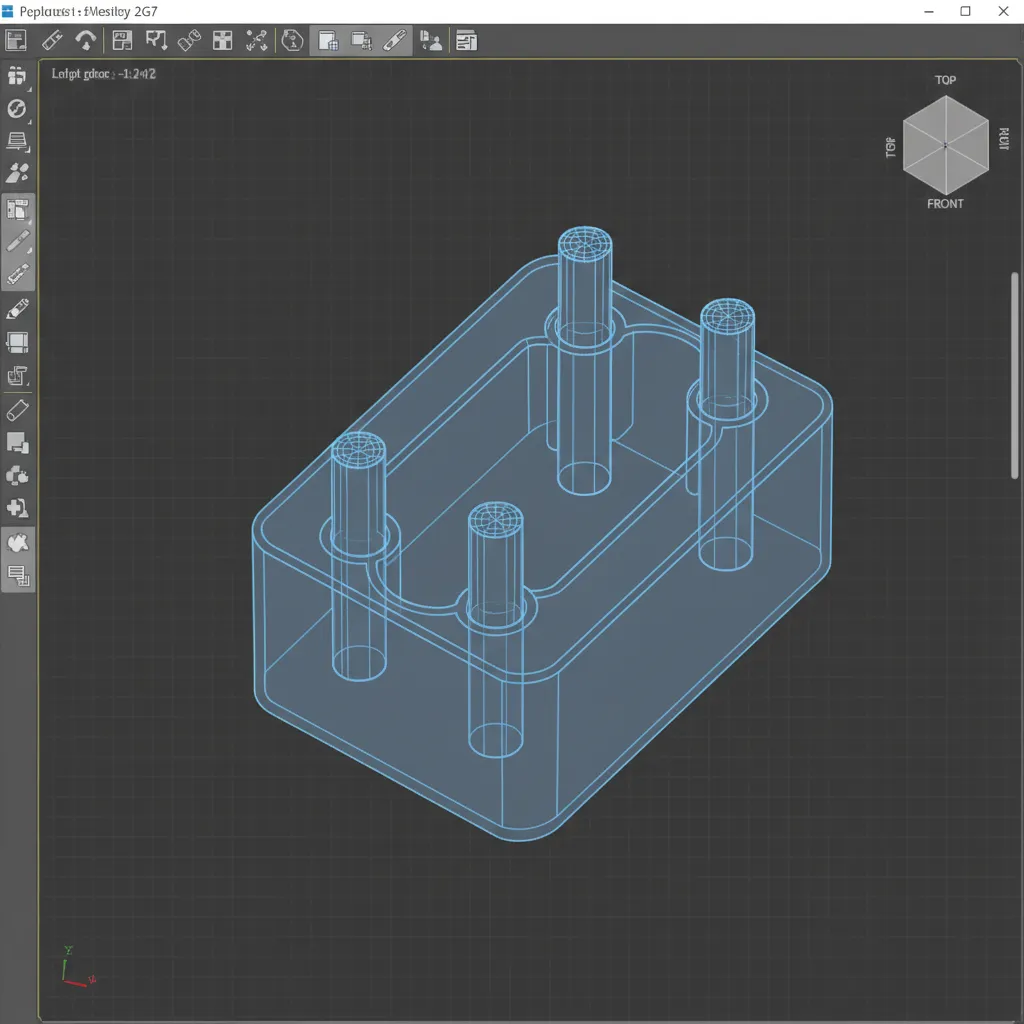The width and height of the screenshot is (1024, 1024).
Task: Select the rectangle box tool in left sidebar
Action: [x=18, y=342]
